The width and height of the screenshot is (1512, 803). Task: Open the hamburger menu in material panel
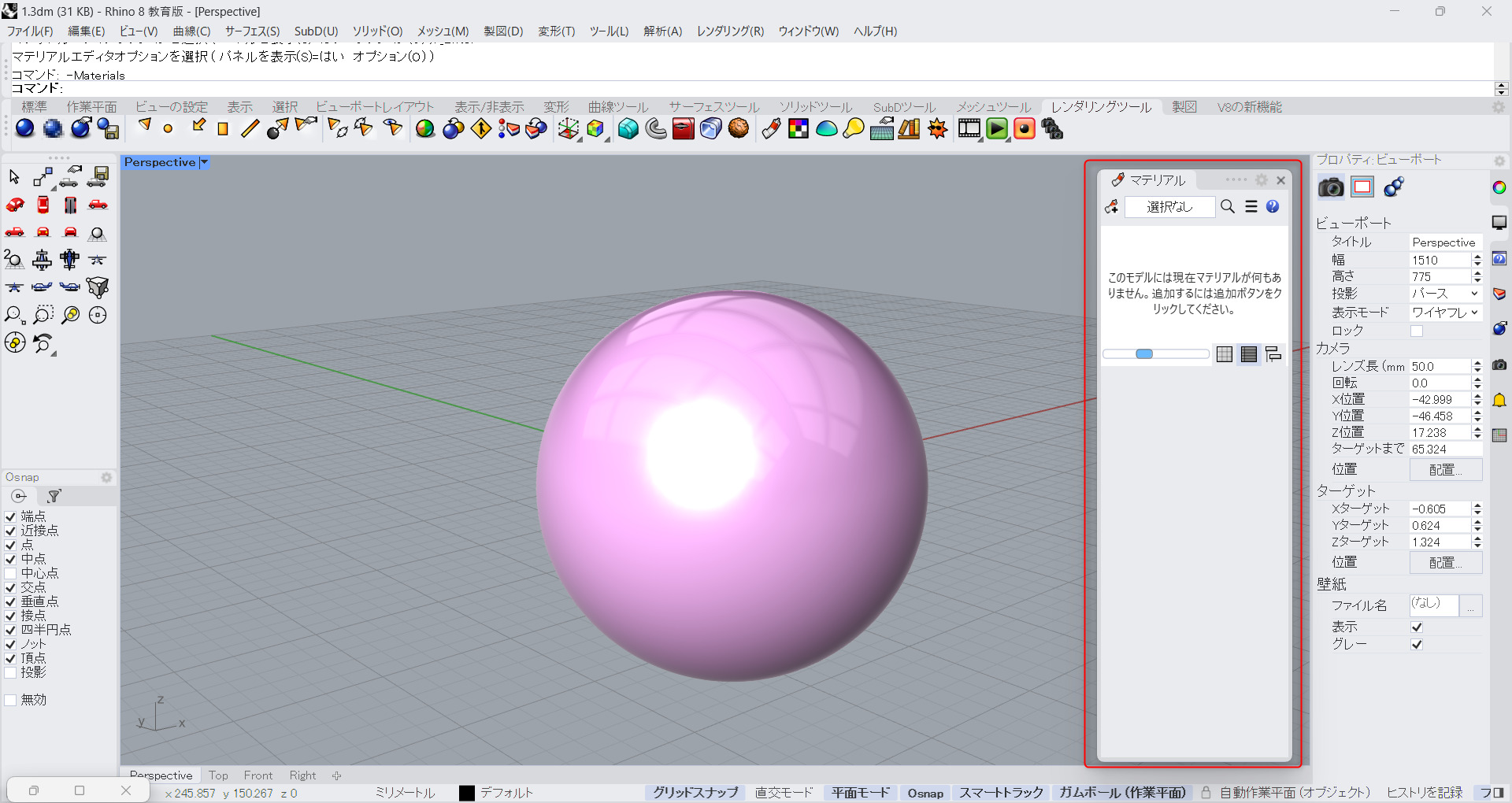click(1251, 207)
